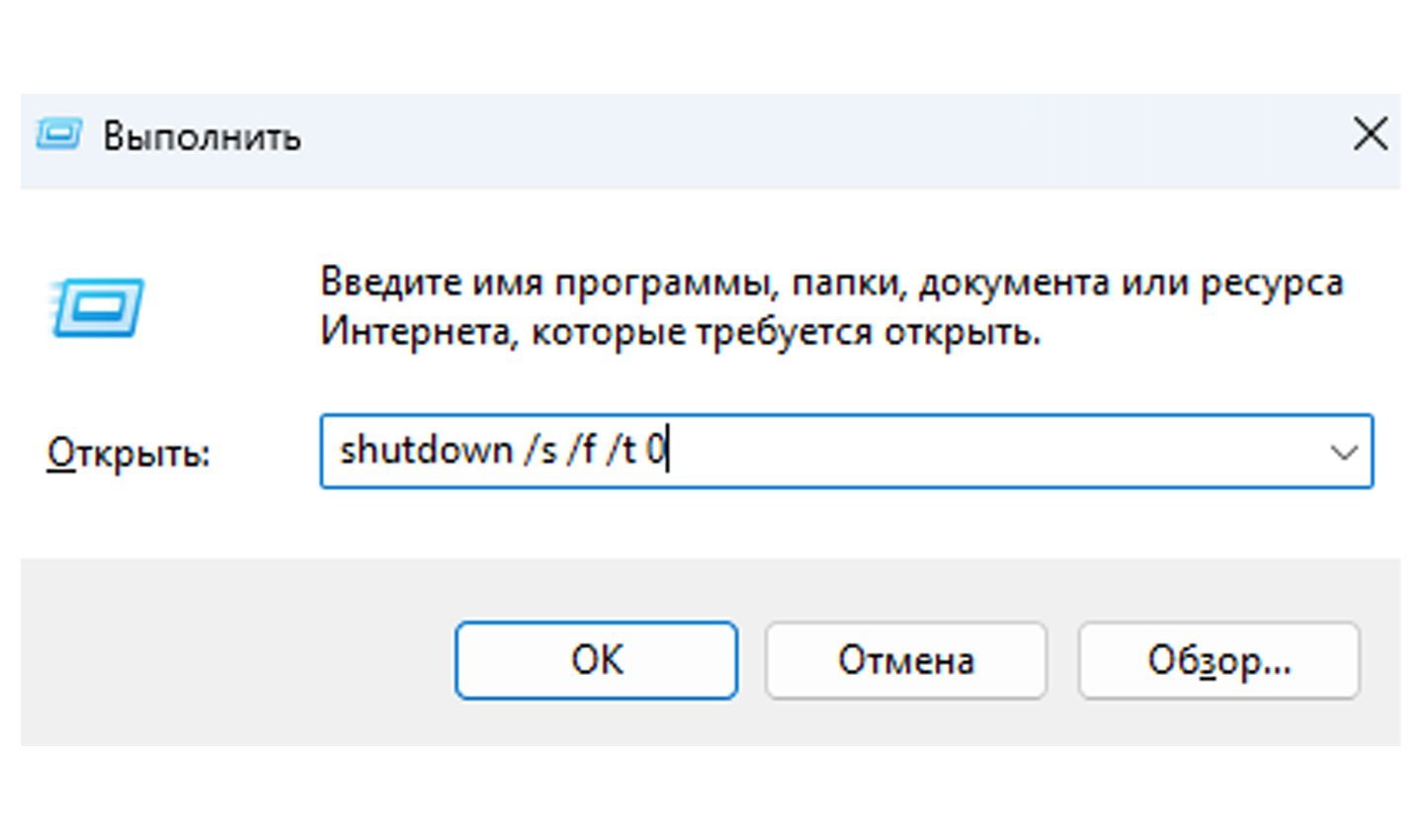Expand the Открыть command history dropdown arrow
Image resolution: width=1423 pixels, height=840 pixels.
1343,453
